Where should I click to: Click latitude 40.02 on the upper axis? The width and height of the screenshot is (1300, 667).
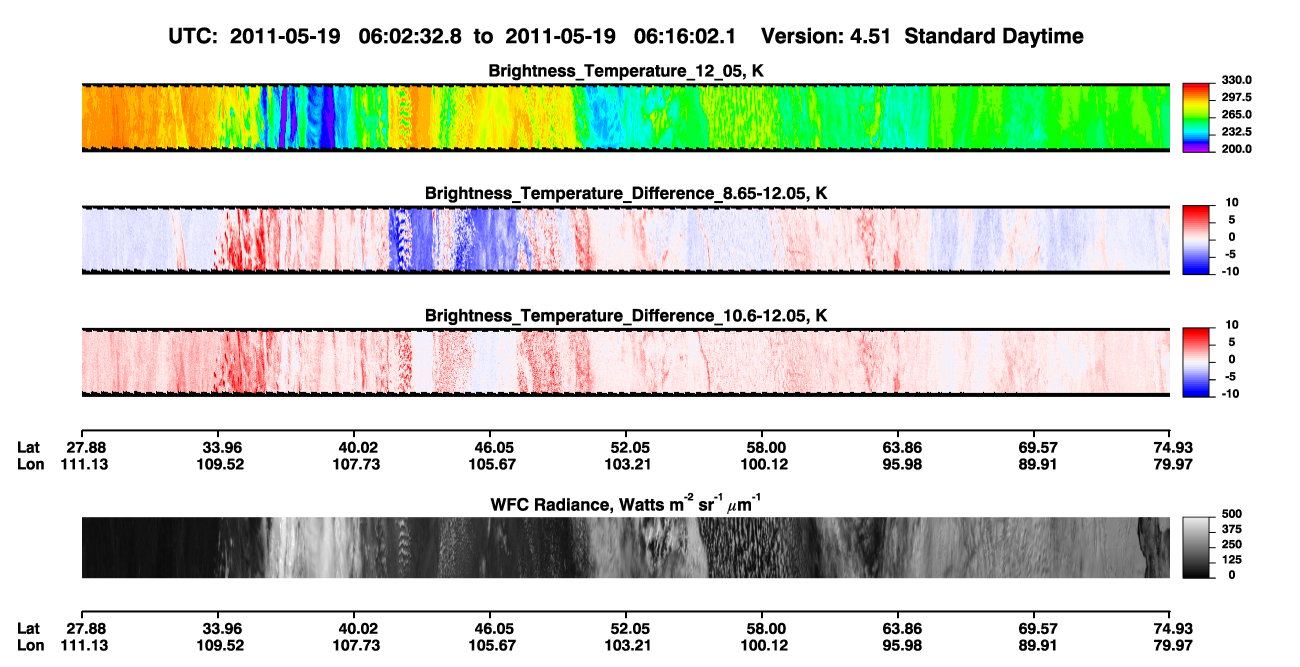pyautogui.click(x=358, y=447)
